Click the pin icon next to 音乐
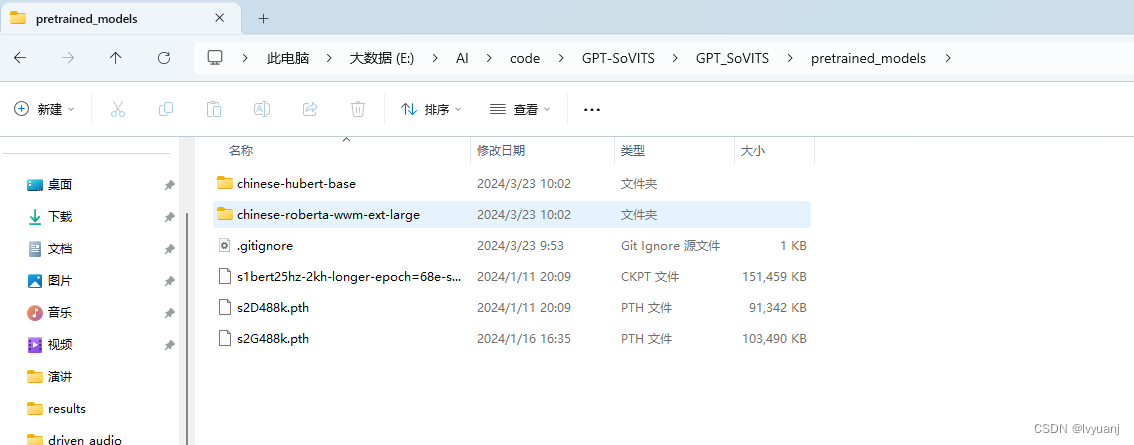 [169, 313]
